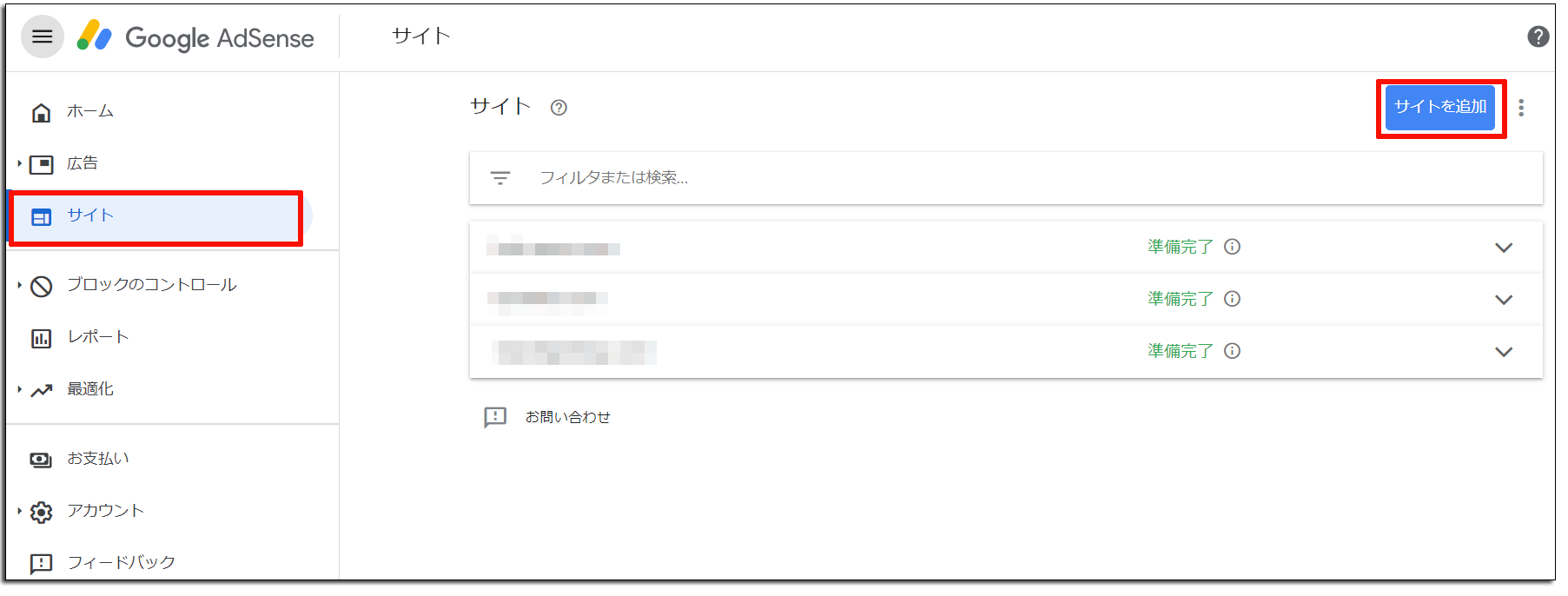Click the filter icon in search bar
This screenshot has height=596, width=1568.
click(x=500, y=178)
